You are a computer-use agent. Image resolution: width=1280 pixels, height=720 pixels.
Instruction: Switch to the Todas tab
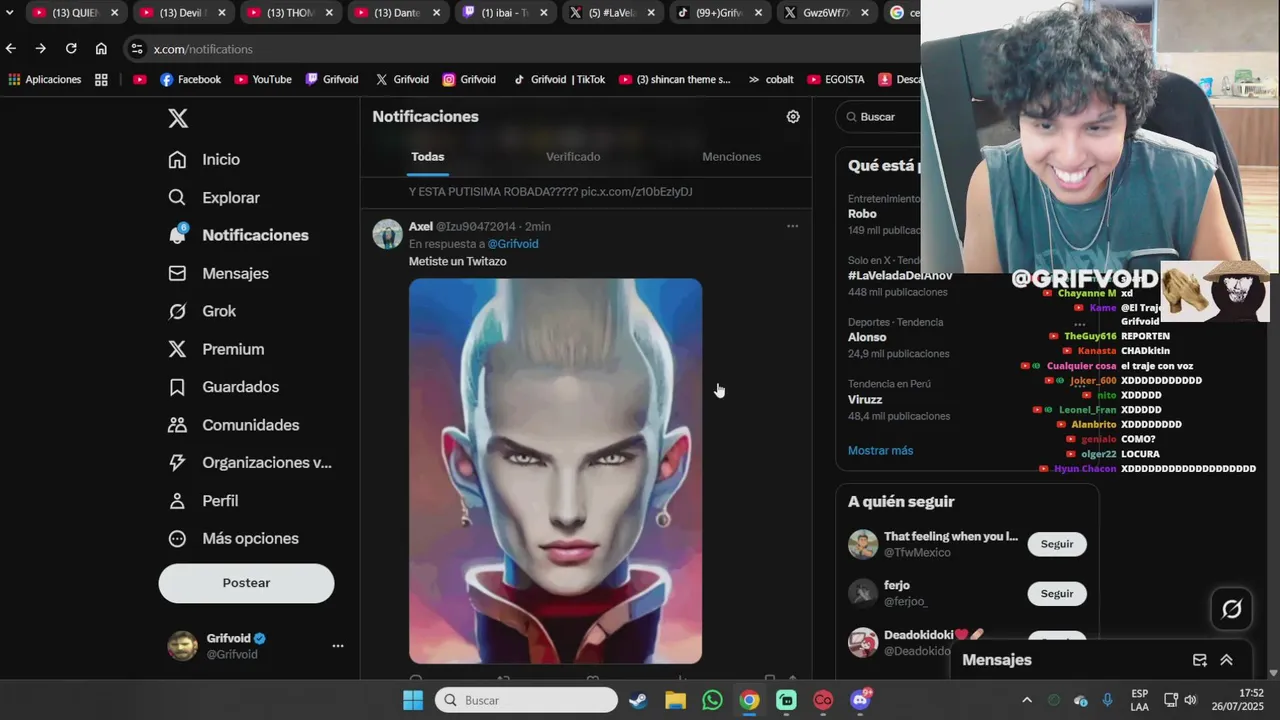tap(428, 157)
